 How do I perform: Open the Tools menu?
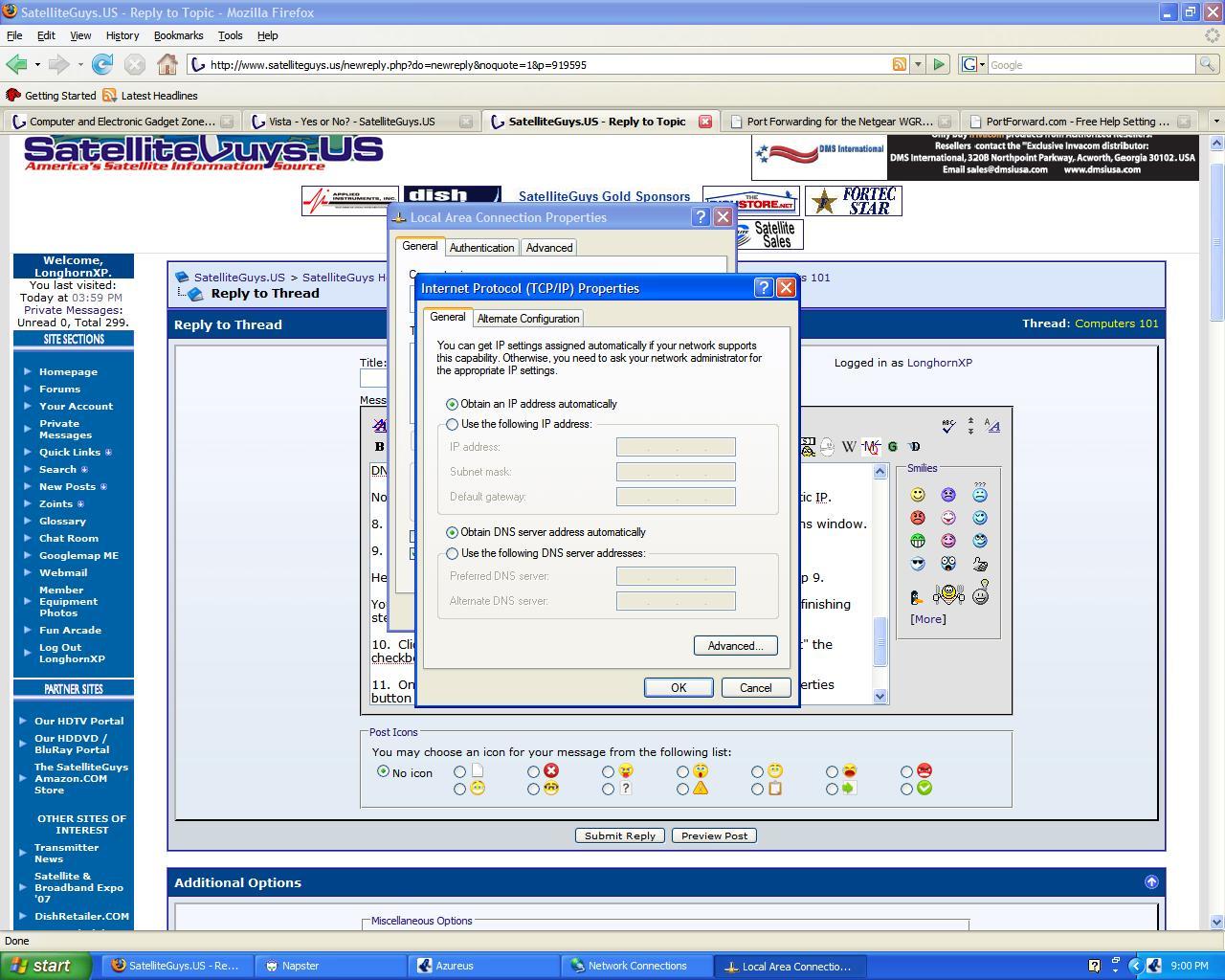point(230,35)
